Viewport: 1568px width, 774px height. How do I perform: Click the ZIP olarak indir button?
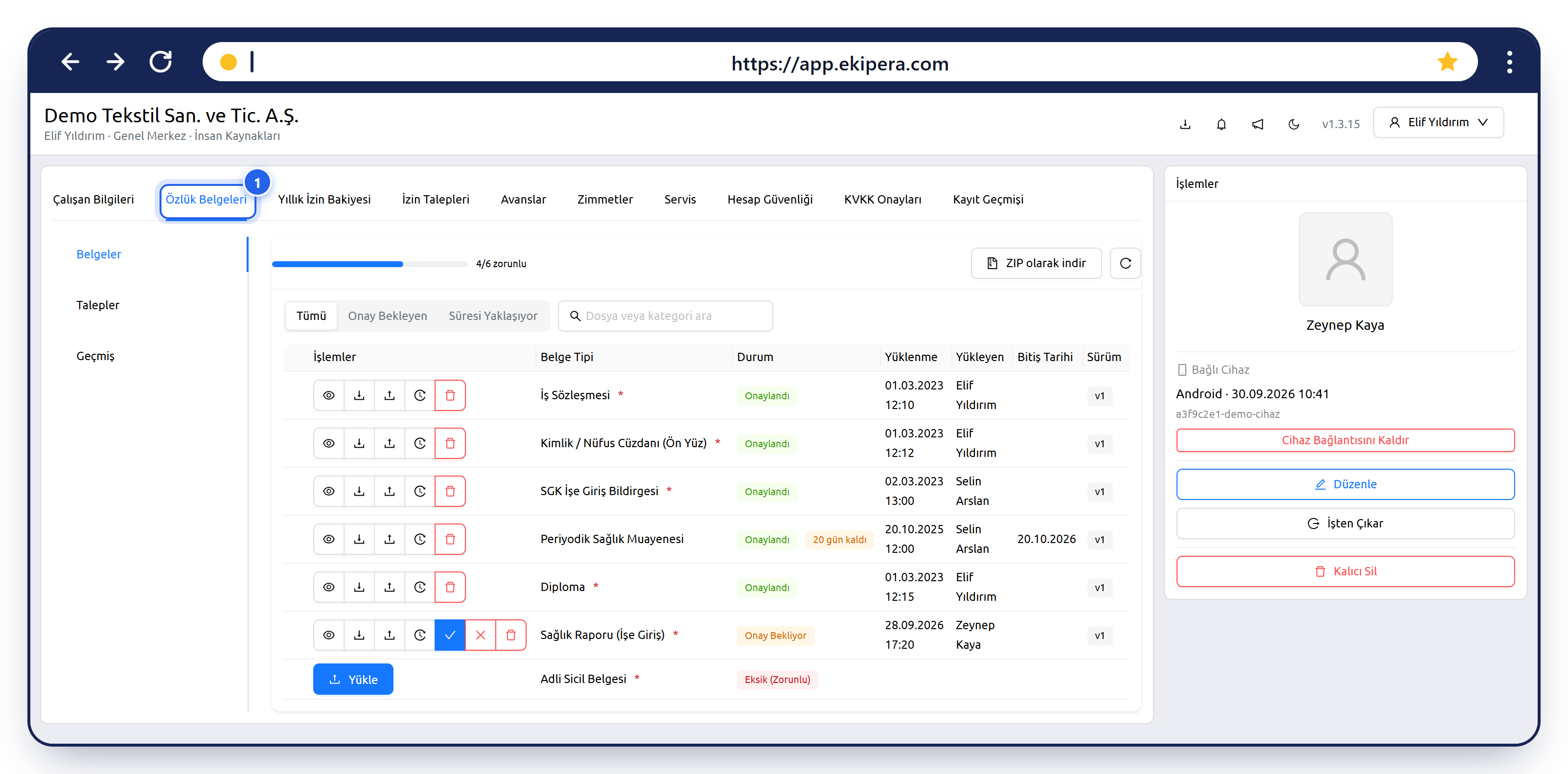coord(1036,264)
